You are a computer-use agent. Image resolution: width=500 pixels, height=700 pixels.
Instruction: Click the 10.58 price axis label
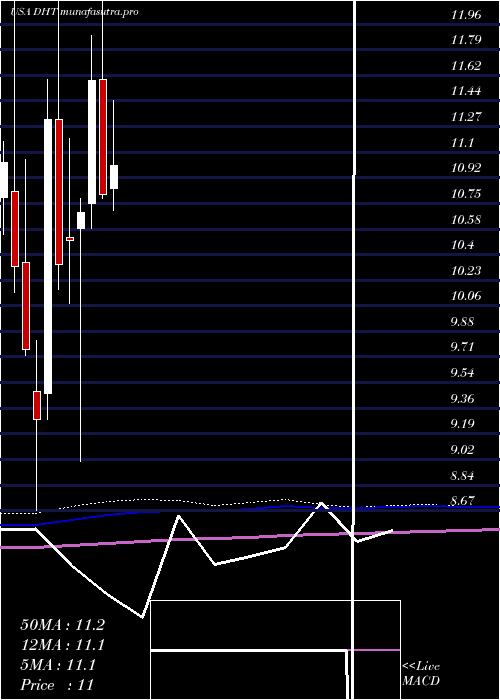(466, 220)
